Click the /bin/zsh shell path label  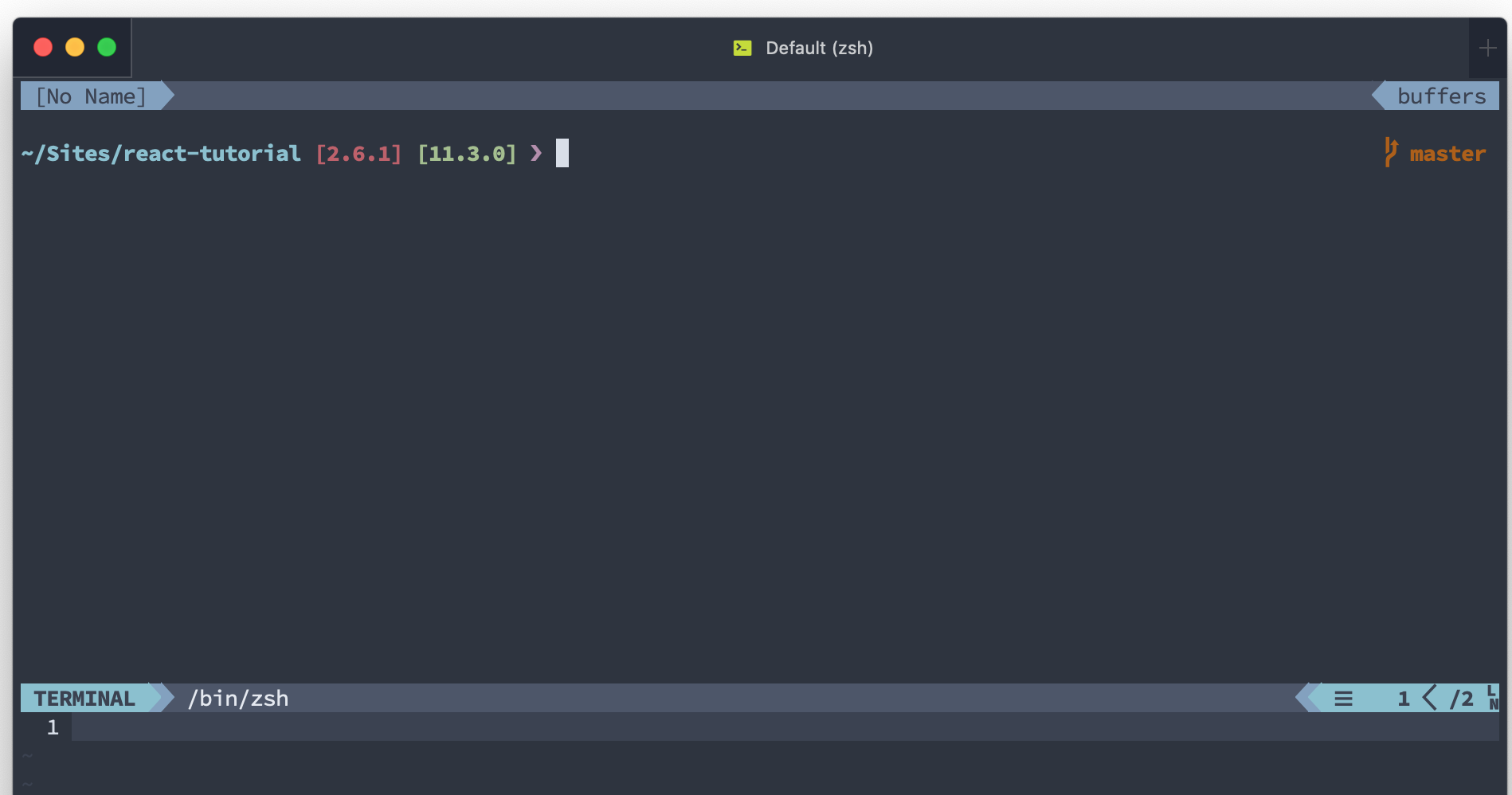tap(237, 698)
